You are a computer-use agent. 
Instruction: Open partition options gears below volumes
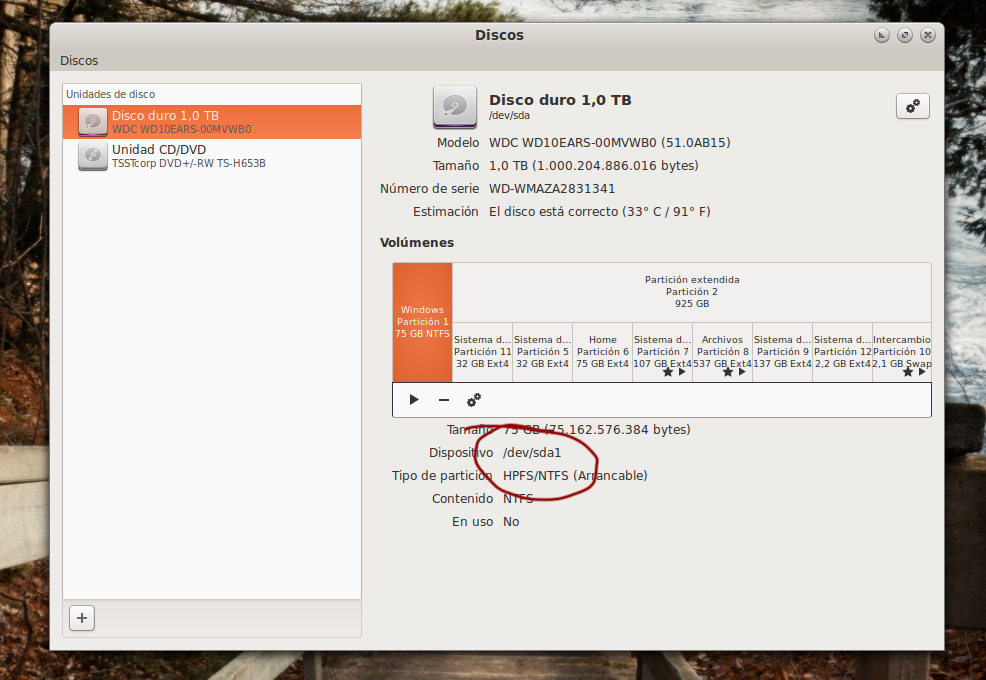474,400
